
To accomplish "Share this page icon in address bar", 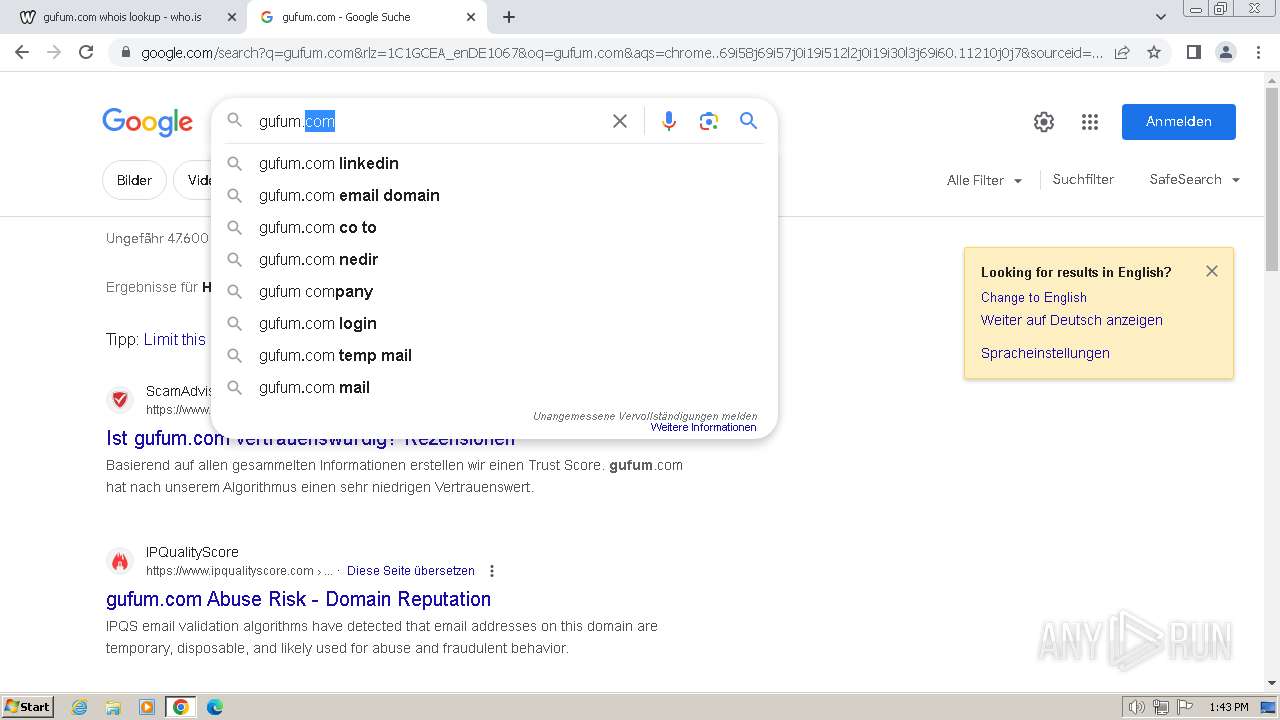I will 1122,52.
